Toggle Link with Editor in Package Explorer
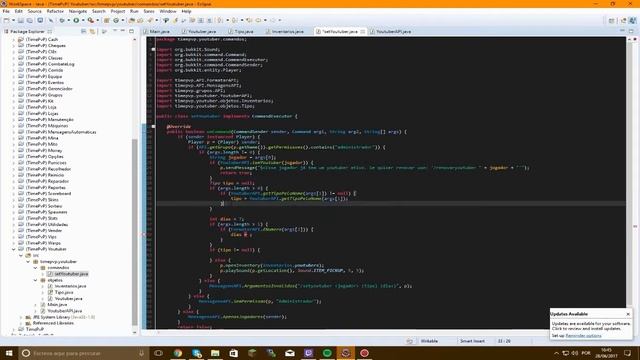 click(x=92, y=31)
